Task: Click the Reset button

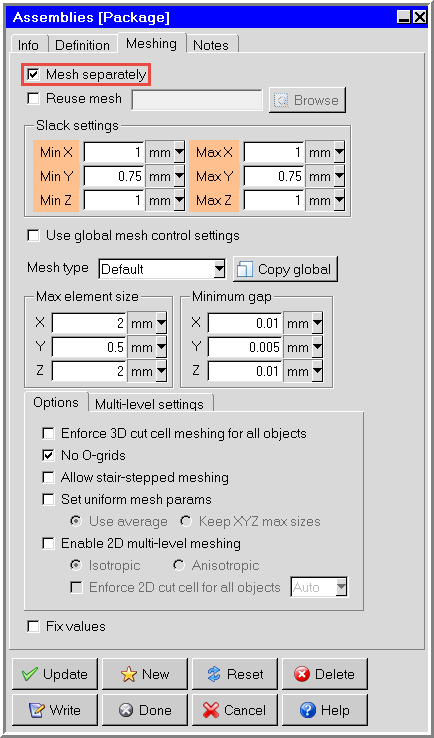Action: pyautogui.click(x=234, y=674)
